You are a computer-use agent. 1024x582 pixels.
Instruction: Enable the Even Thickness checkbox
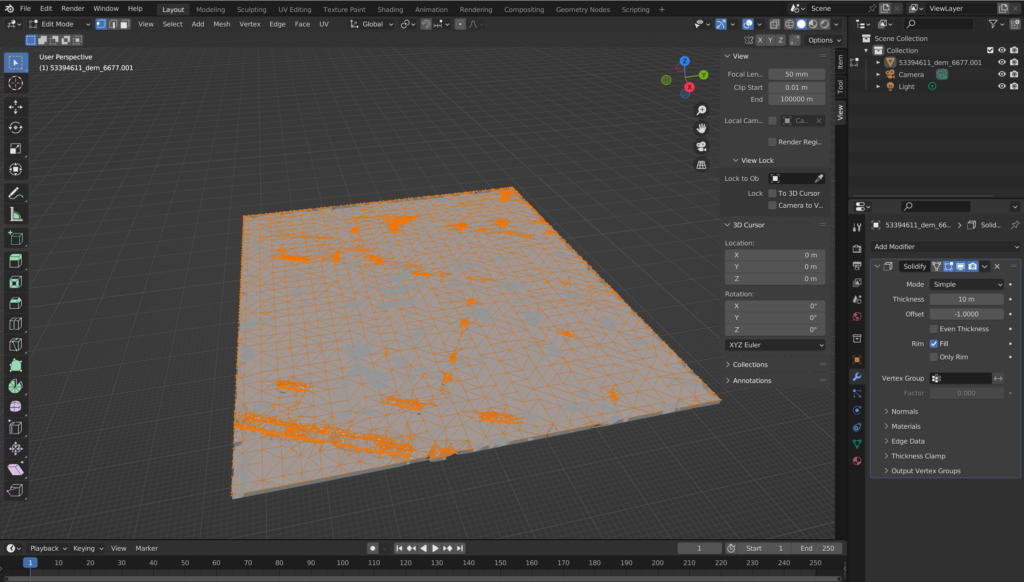934,328
